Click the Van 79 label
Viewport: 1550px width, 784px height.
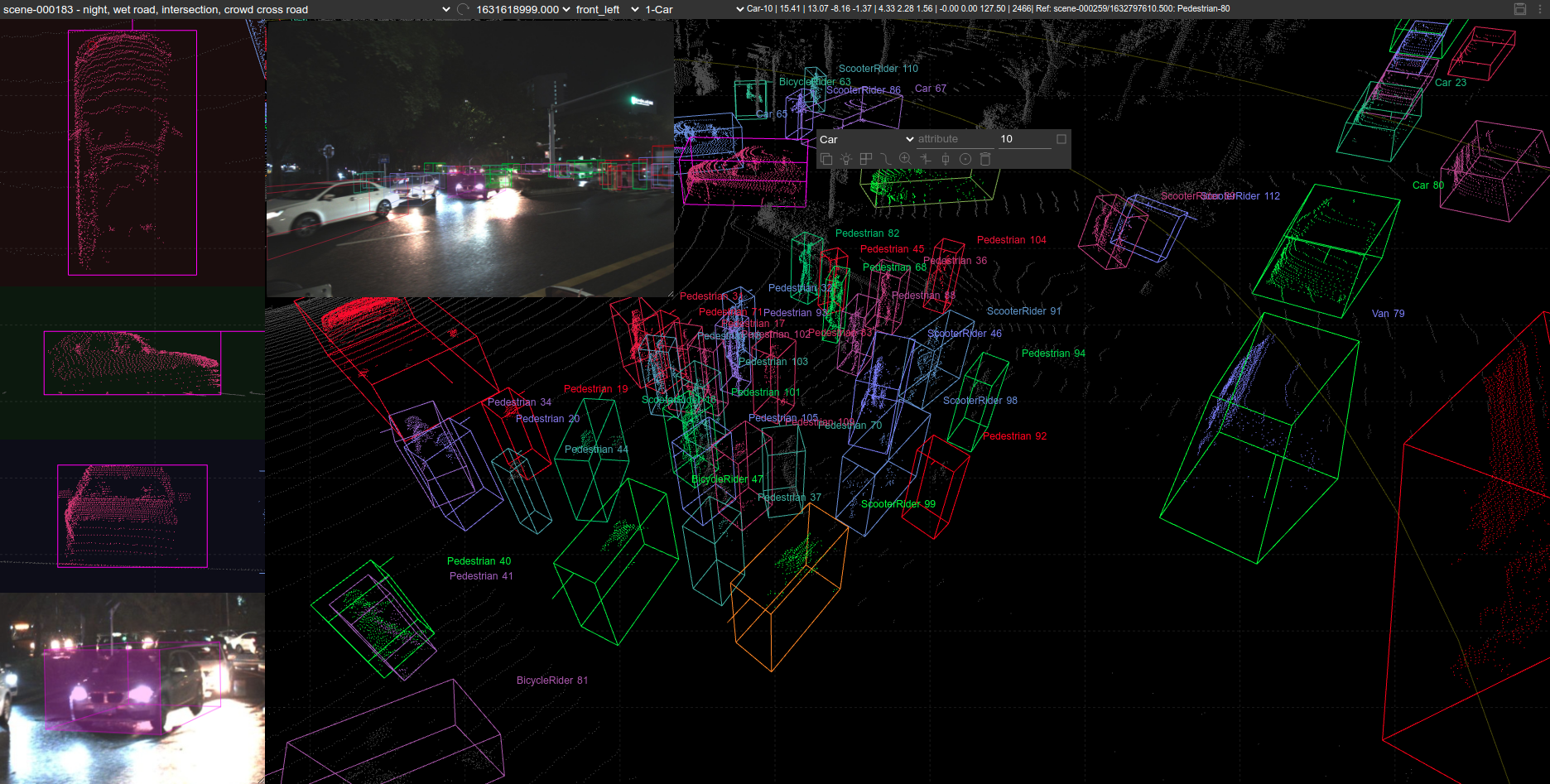pos(1388,314)
